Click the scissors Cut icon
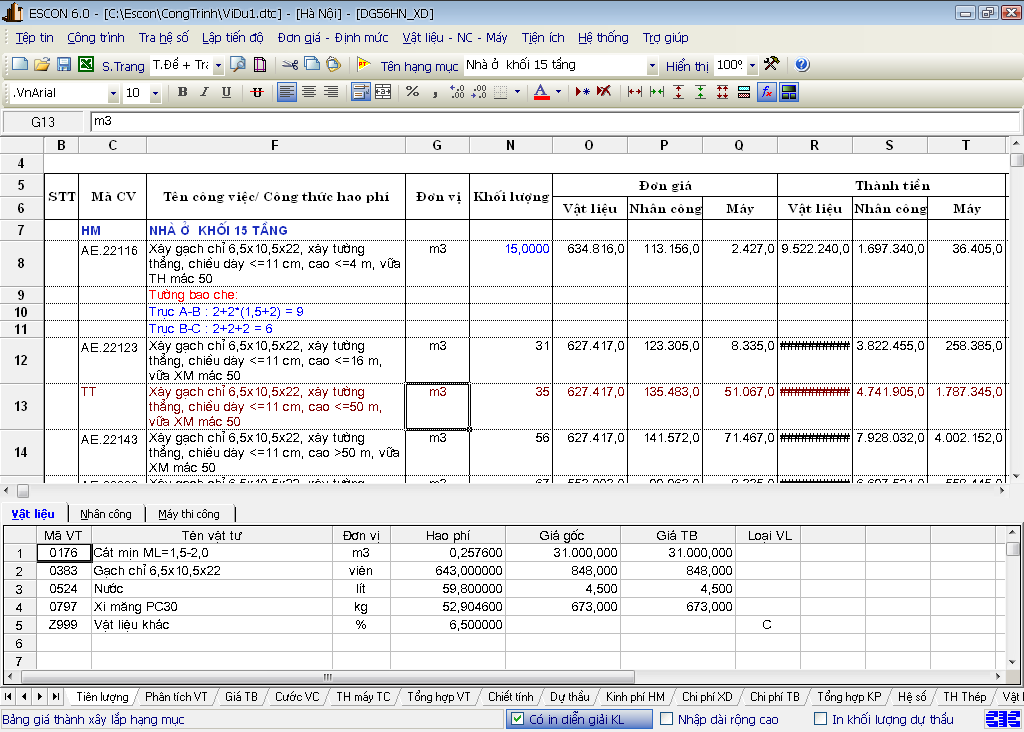 pyautogui.click(x=289, y=65)
